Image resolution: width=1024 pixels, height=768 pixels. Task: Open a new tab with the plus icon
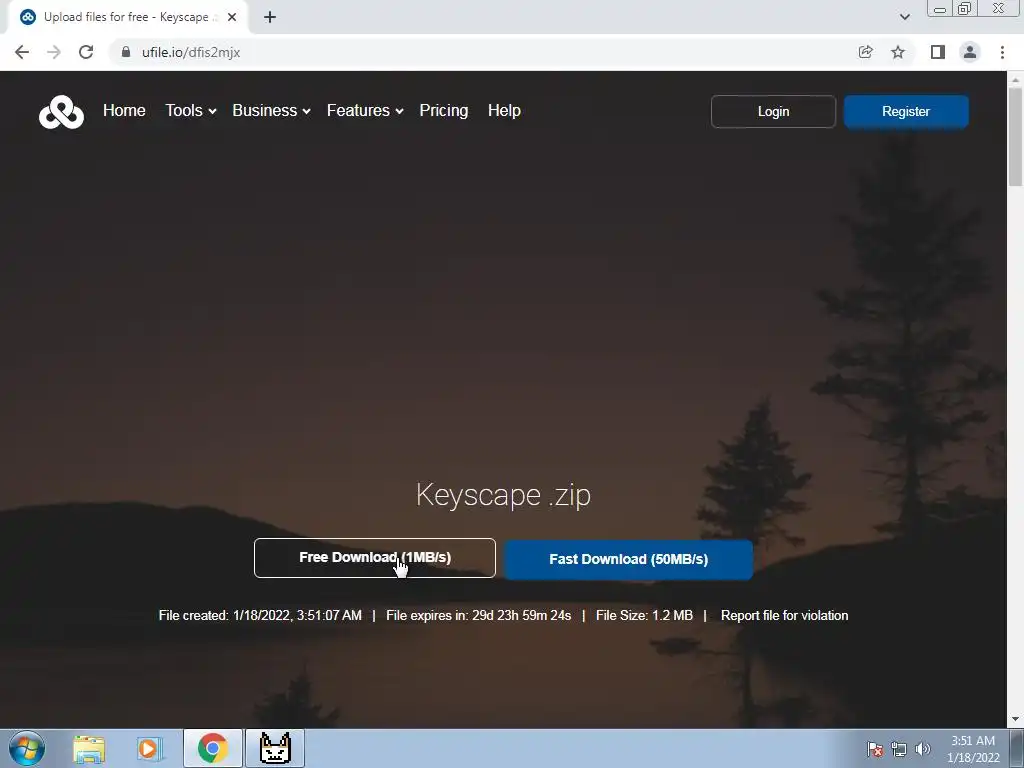(270, 17)
